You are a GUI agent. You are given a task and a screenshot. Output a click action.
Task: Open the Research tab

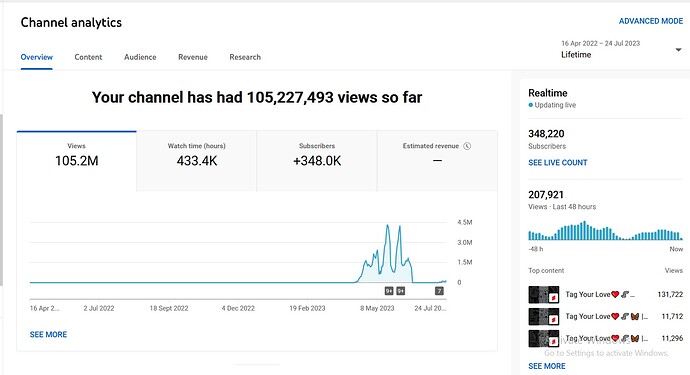tap(245, 57)
